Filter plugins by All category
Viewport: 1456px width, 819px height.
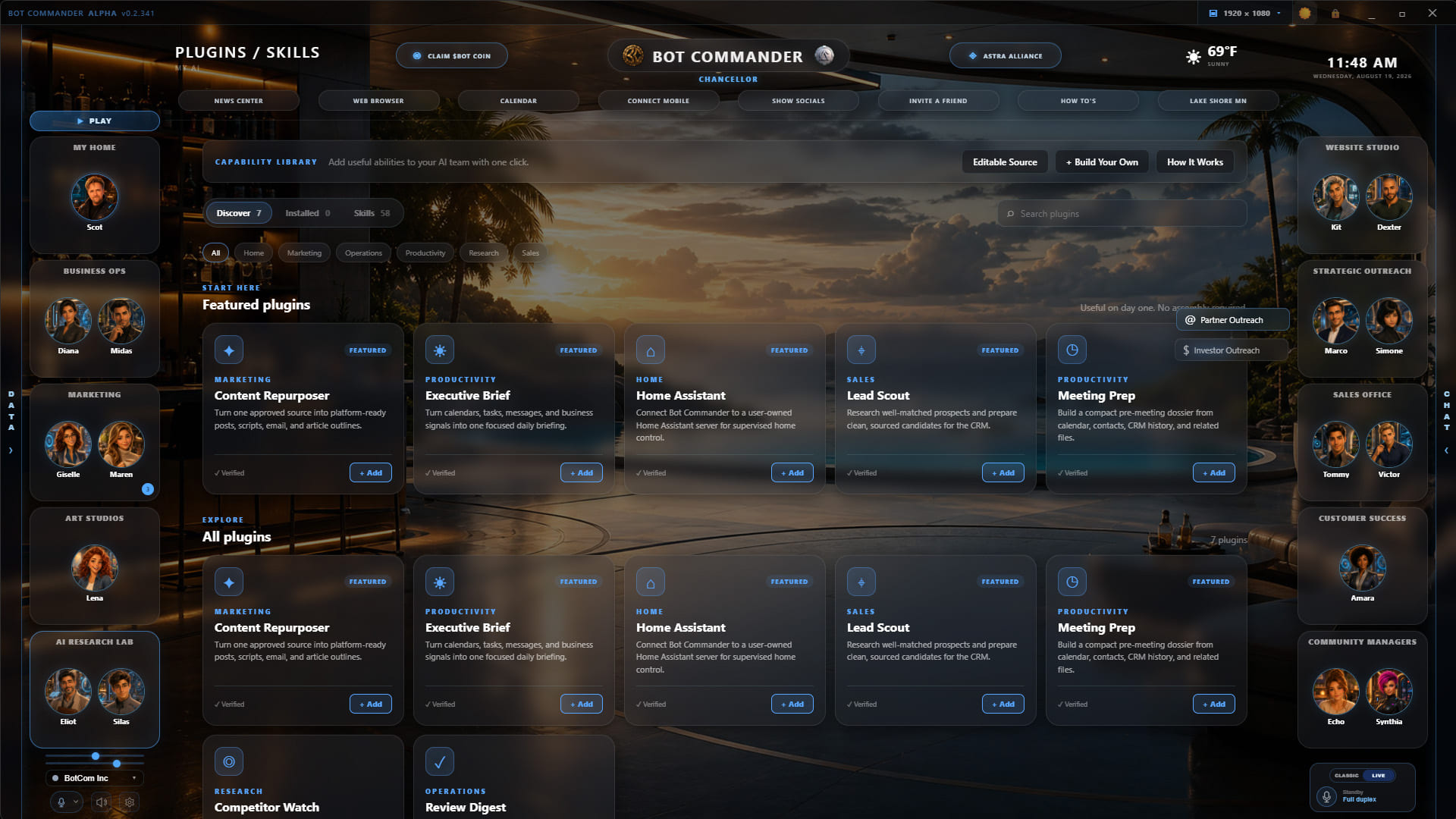(x=215, y=253)
